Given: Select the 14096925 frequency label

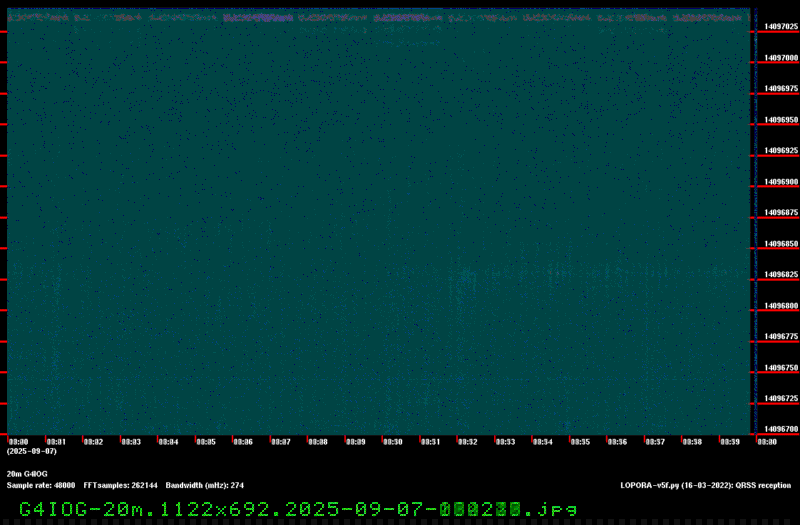Looking at the screenshot, I should coord(781,151).
